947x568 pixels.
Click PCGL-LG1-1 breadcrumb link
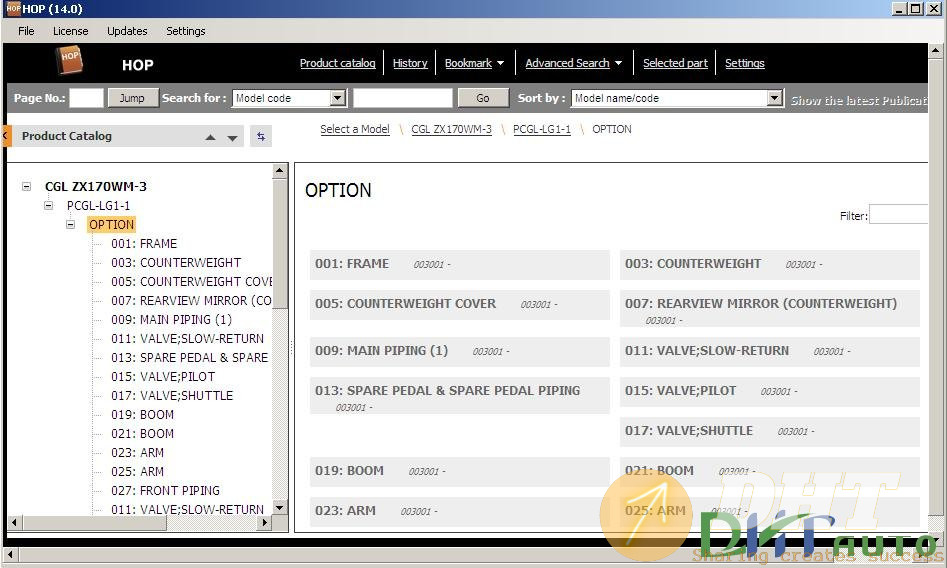click(x=542, y=129)
